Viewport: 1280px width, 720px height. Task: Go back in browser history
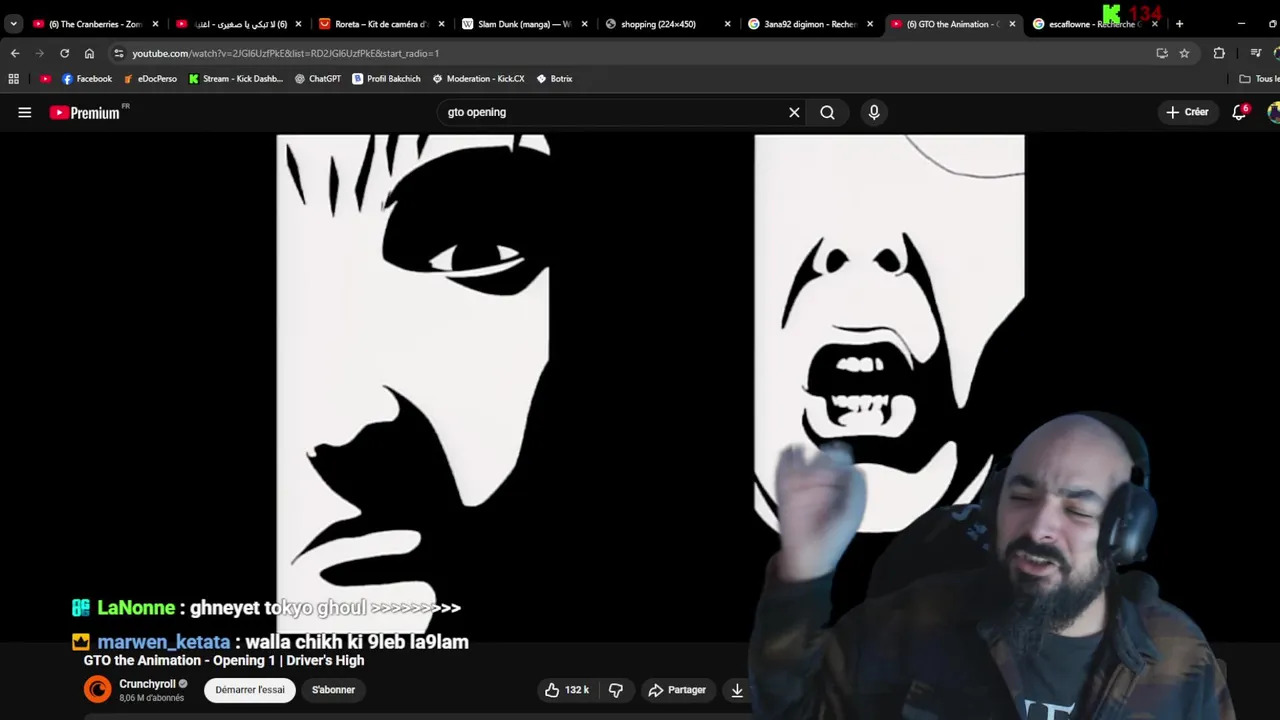tap(15, 53)
